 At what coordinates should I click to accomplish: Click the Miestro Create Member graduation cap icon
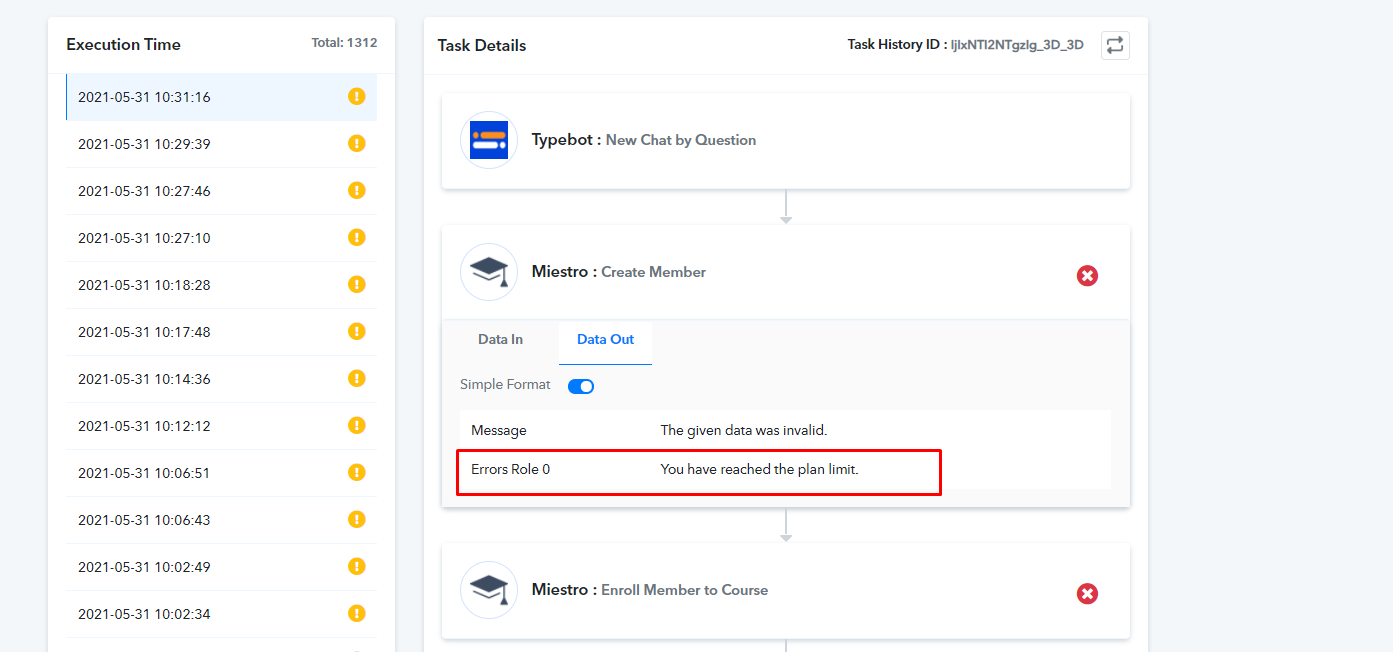(489, 272)
